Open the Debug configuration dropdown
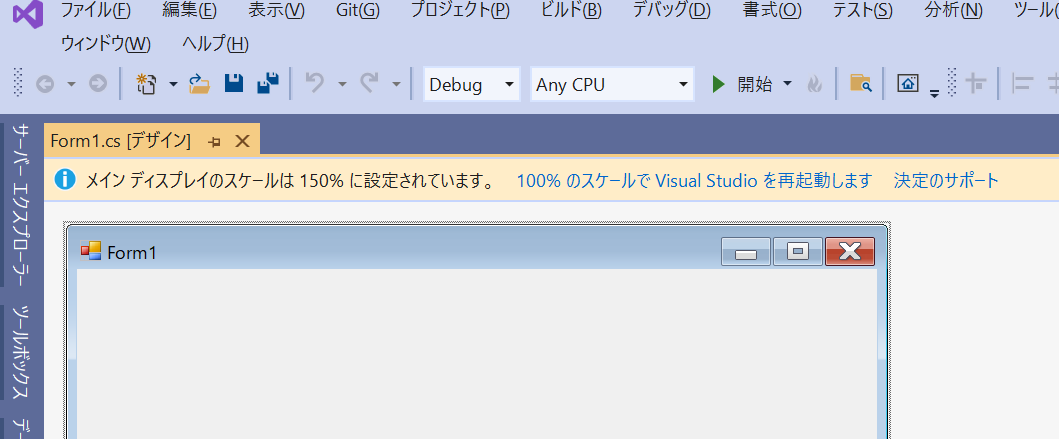Viewport: 1059px width, 439px height. pyautogui.click(x=471, y=84)
